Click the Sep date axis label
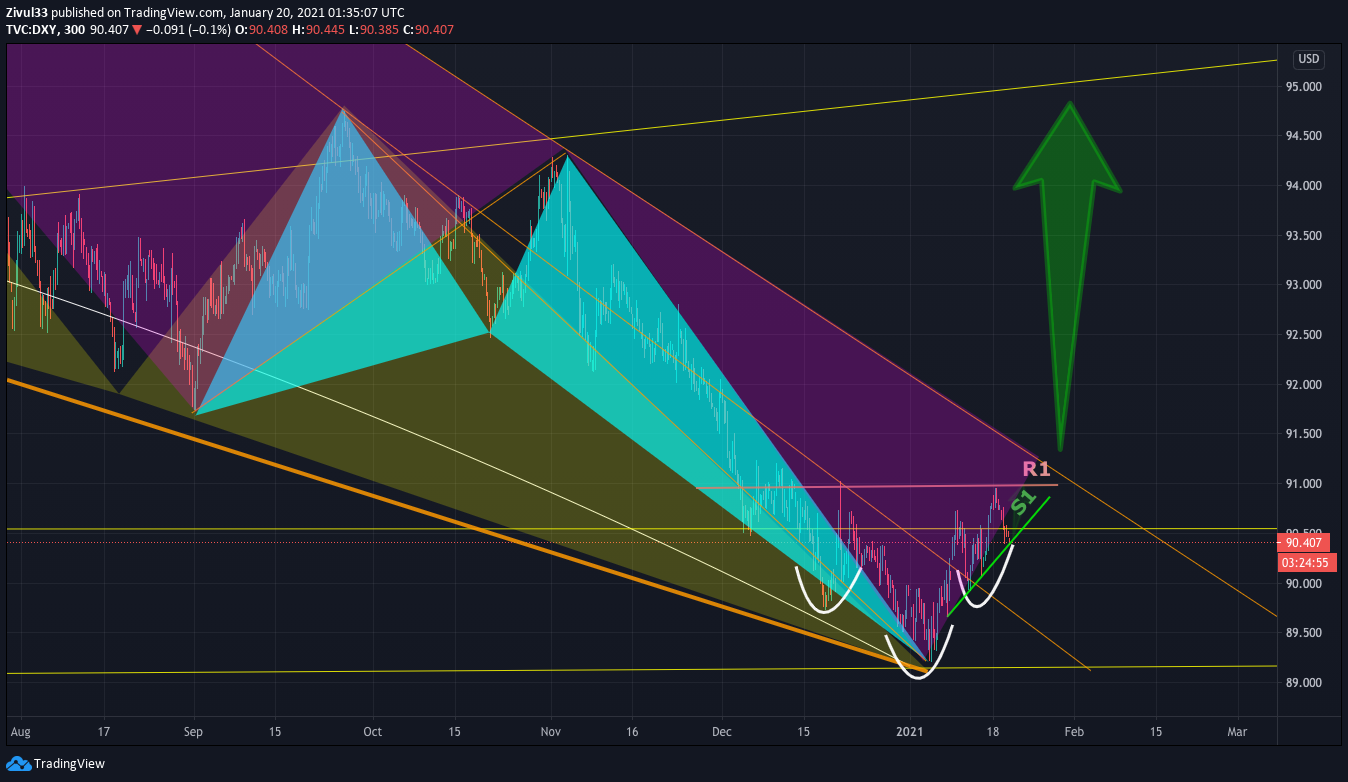This screenshot has height=782, width=1348. click(x=193, y=732)
